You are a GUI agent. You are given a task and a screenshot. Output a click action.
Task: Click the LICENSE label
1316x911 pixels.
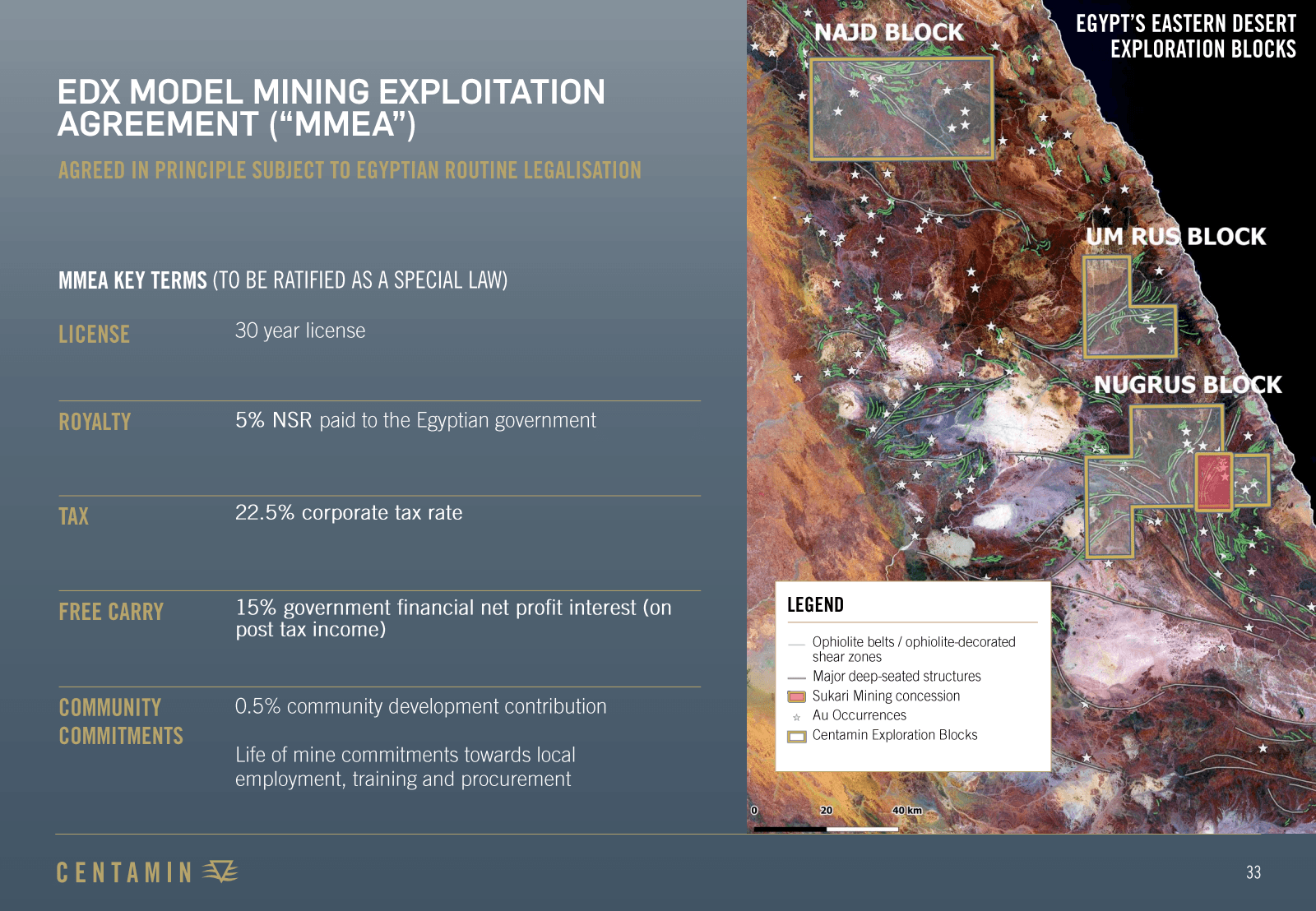pos(94,335)
